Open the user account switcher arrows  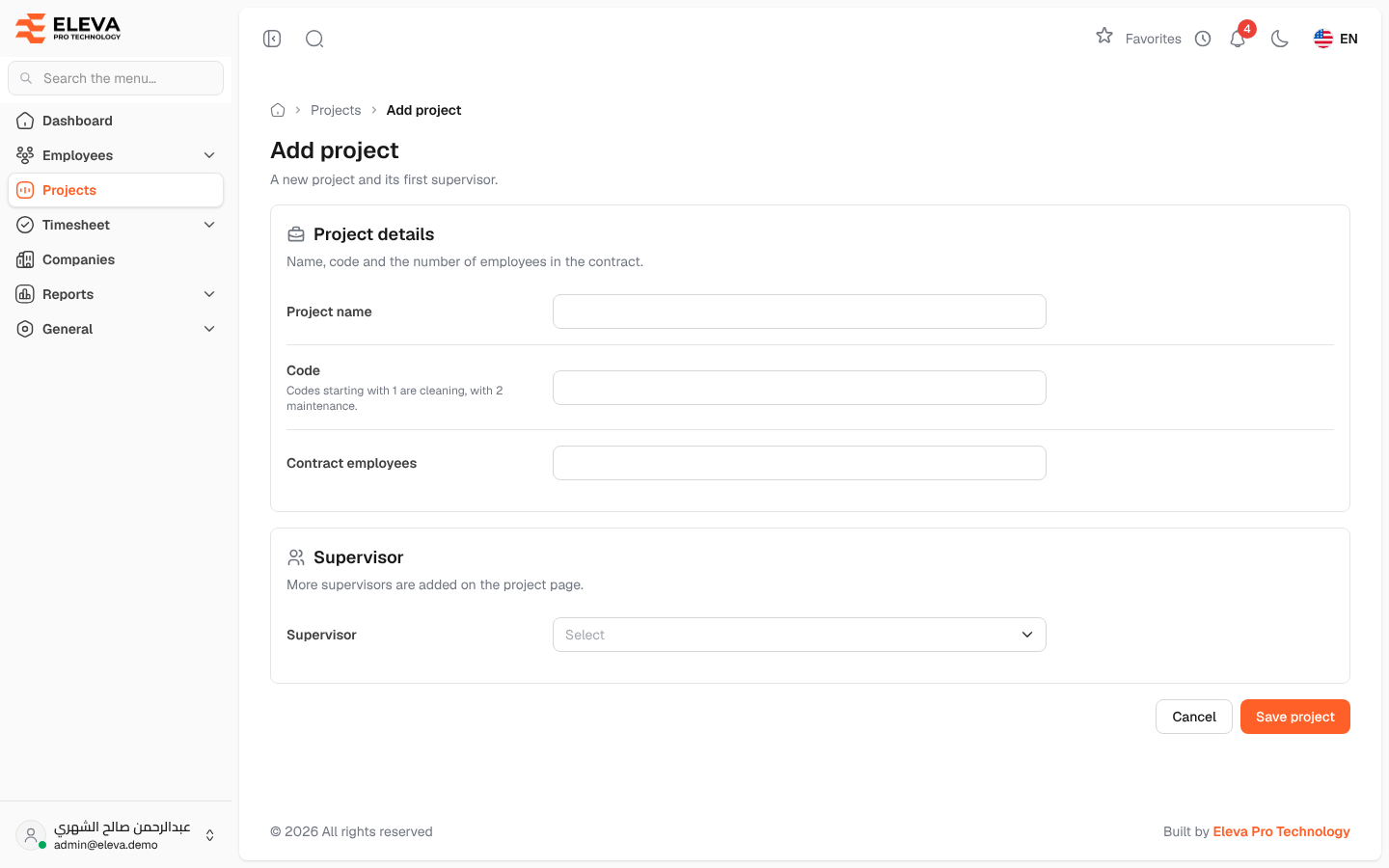pyautogui.click(x=209, y=835)
